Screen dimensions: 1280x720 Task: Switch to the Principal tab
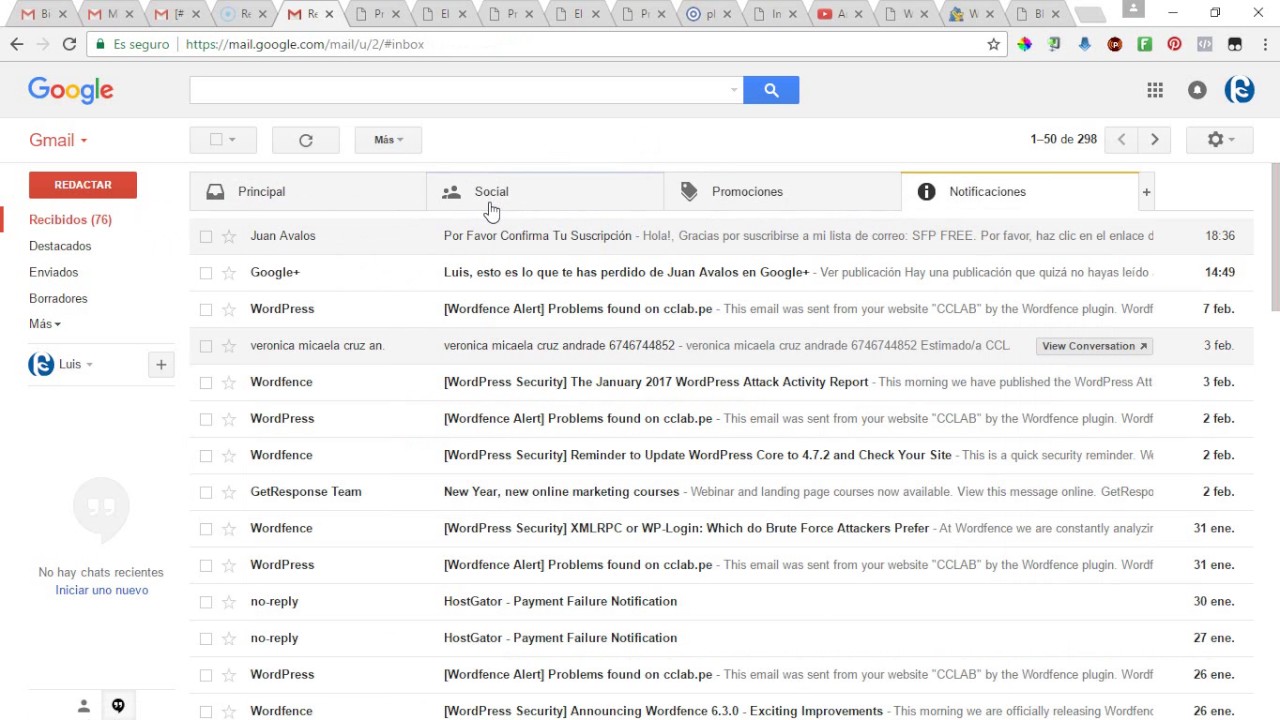pyautogui.click(x=308, y=192)
